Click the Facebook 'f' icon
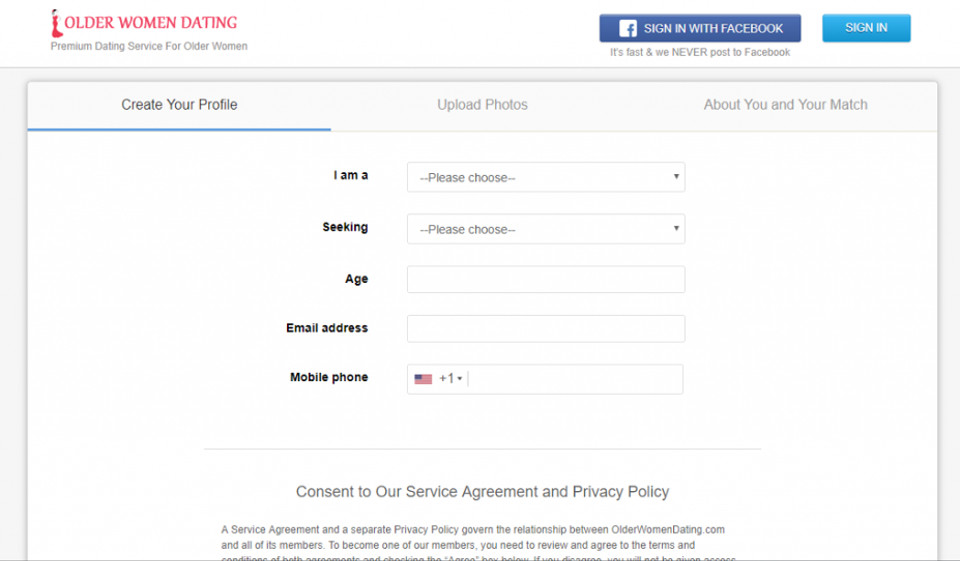 628,28
